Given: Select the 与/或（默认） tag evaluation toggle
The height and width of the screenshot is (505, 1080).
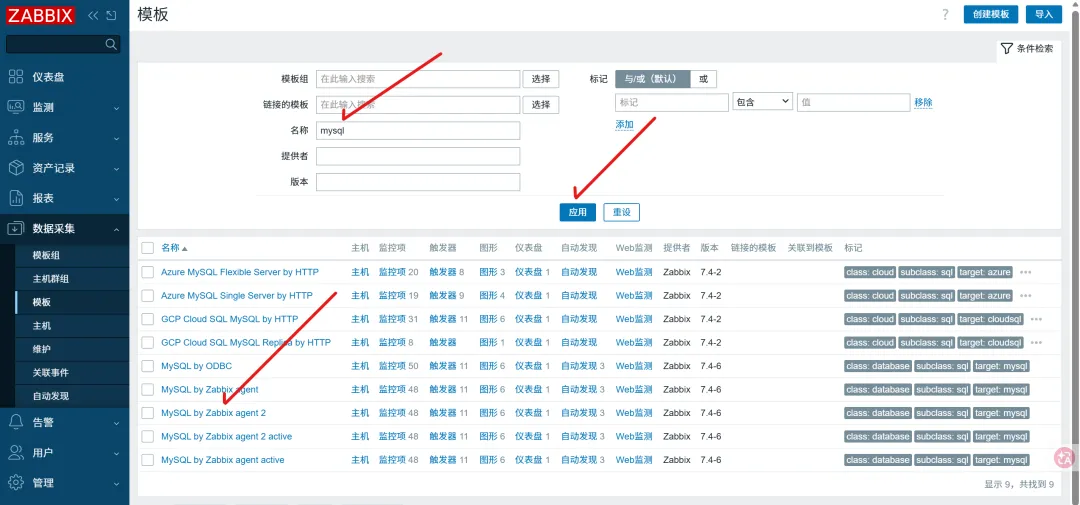Looking at the screenshot, I should click(x=652, y=79).
